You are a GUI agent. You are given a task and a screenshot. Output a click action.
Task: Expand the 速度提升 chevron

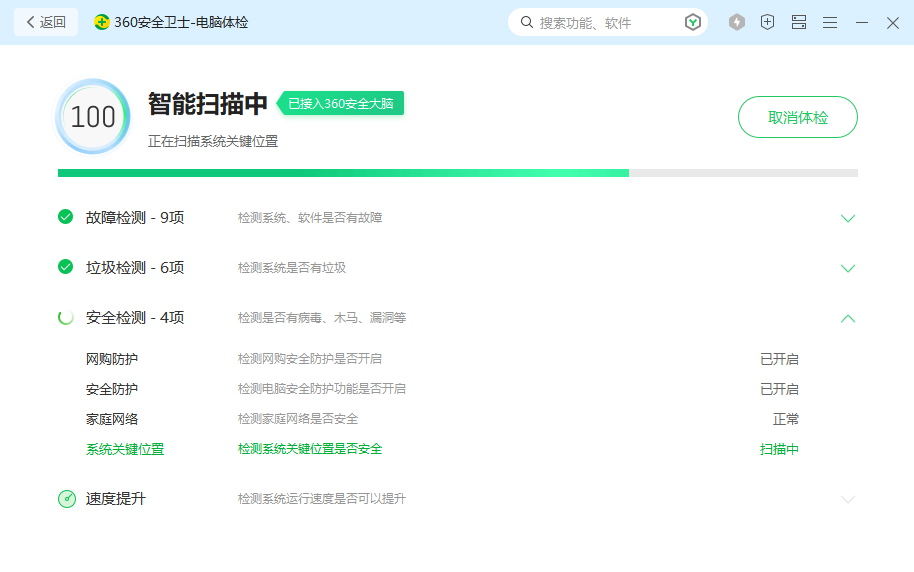click(848, 499)
